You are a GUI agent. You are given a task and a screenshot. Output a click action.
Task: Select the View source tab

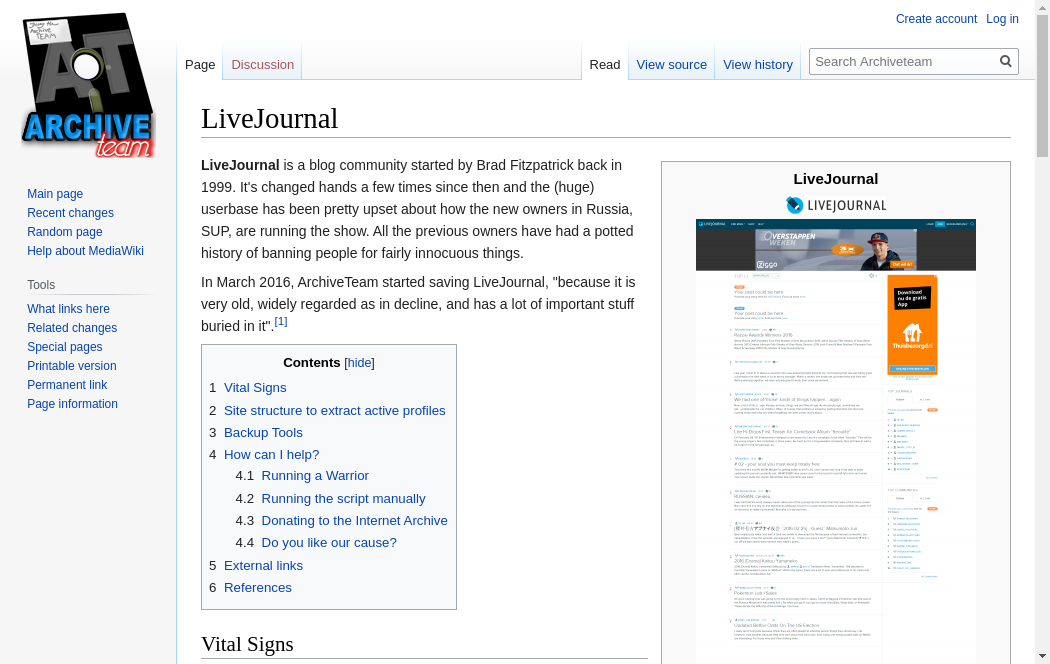click(671, 64)
